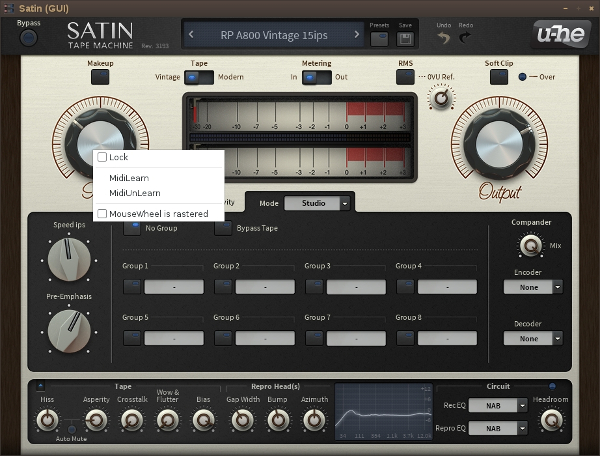This screenshot has height=456, width=600.
Task: Click the Soft Clip button
Action: [x=499, y=77]
